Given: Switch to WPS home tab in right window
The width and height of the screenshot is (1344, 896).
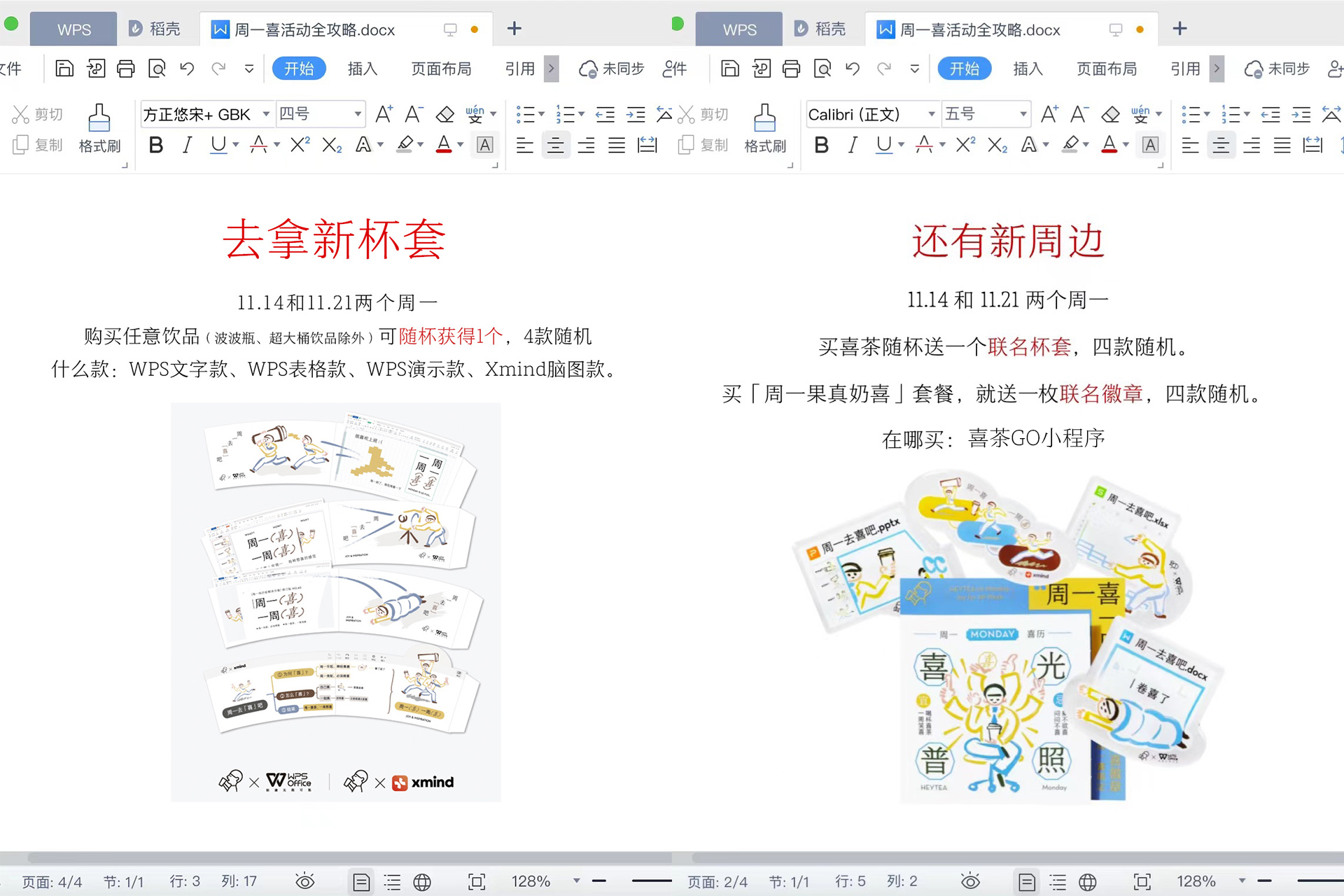Looking at the screenshot, I should [739, 29].
